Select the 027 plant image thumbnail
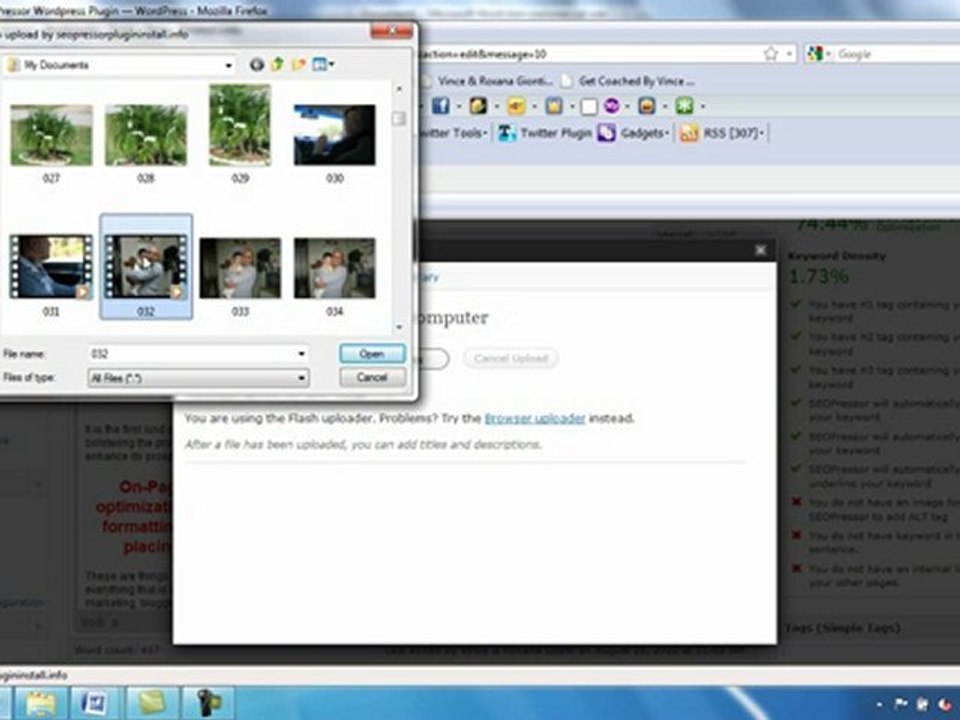This screenshot has height=720, width=960. click(x=51, y=135)
